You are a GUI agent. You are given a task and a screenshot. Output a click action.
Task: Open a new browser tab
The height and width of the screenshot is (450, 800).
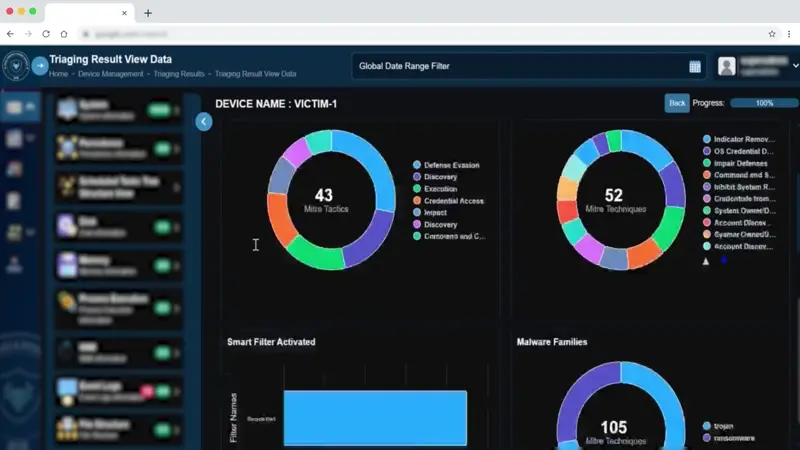pos(148,13)
